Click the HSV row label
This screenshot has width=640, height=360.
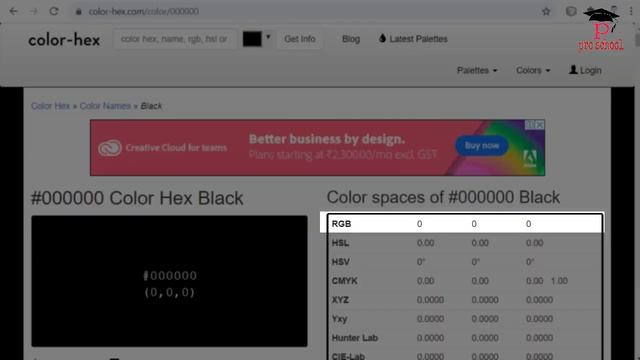click(x=340, y=262)
